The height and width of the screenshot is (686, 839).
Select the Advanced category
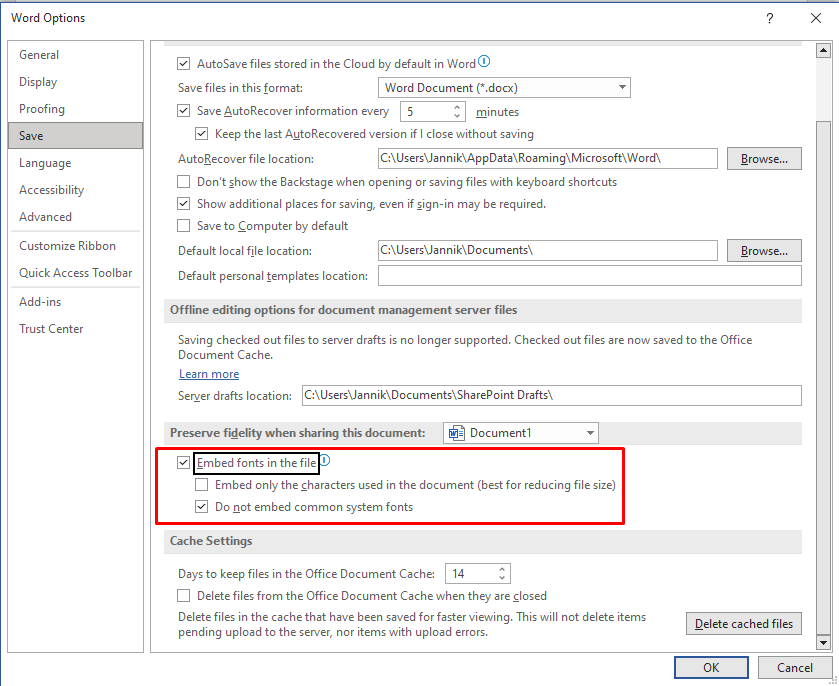[x=75, y=217]
